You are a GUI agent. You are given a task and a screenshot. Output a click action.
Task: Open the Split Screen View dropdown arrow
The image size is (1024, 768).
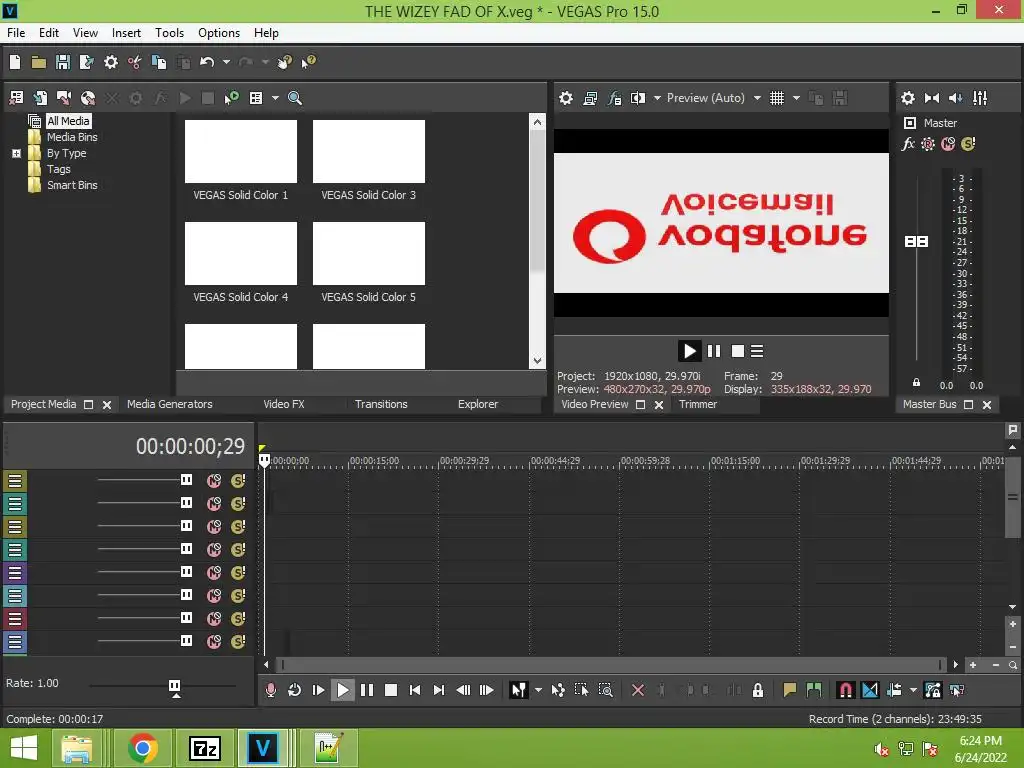(657, 98)
